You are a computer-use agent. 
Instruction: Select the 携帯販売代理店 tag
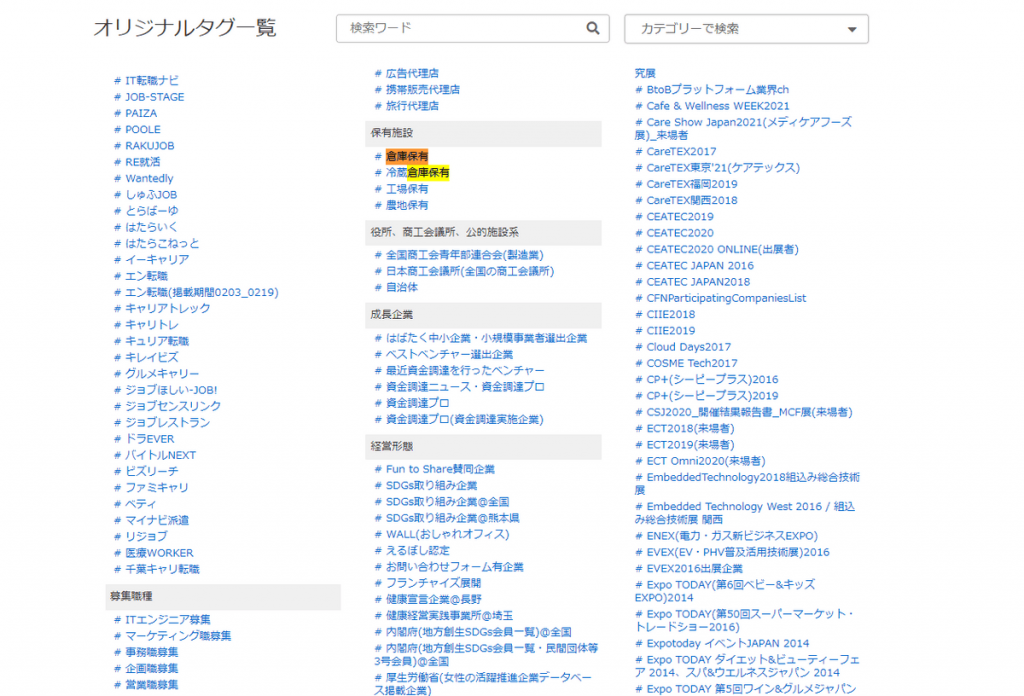click(423, 89)
